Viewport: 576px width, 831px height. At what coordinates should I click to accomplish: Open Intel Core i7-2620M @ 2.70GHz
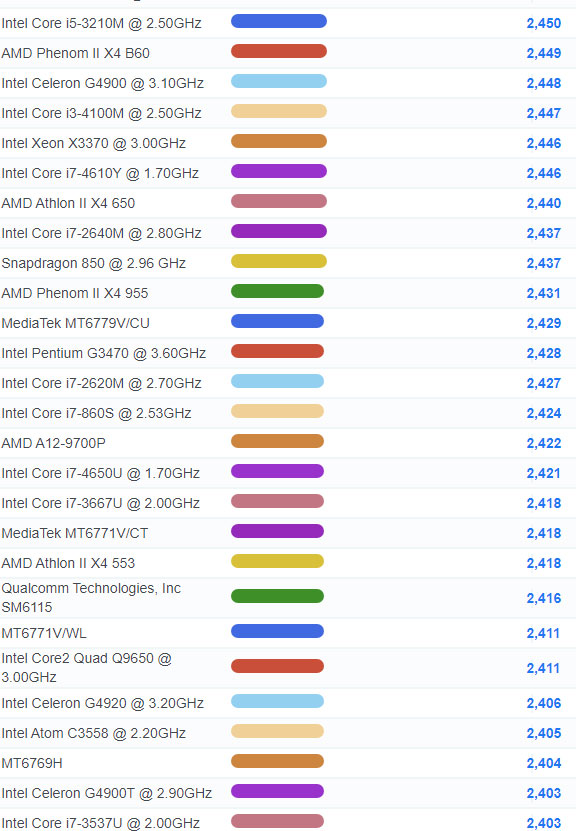101,383
